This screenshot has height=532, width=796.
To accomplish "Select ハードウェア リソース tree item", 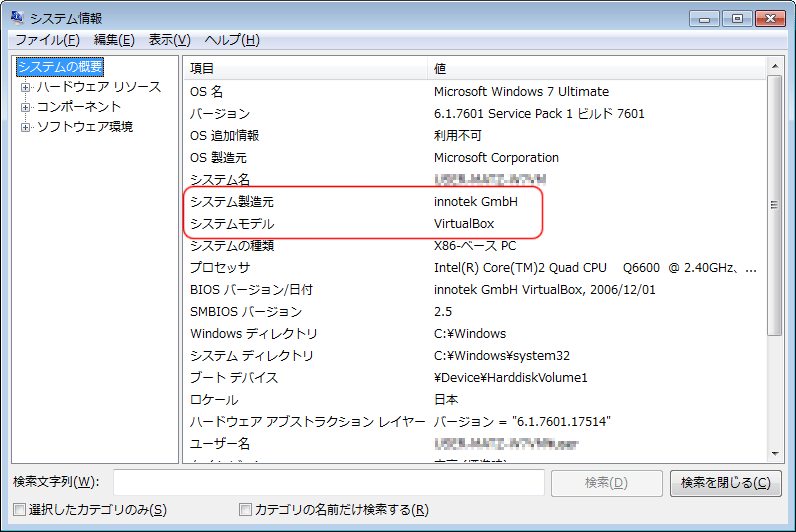I will 98,87.
